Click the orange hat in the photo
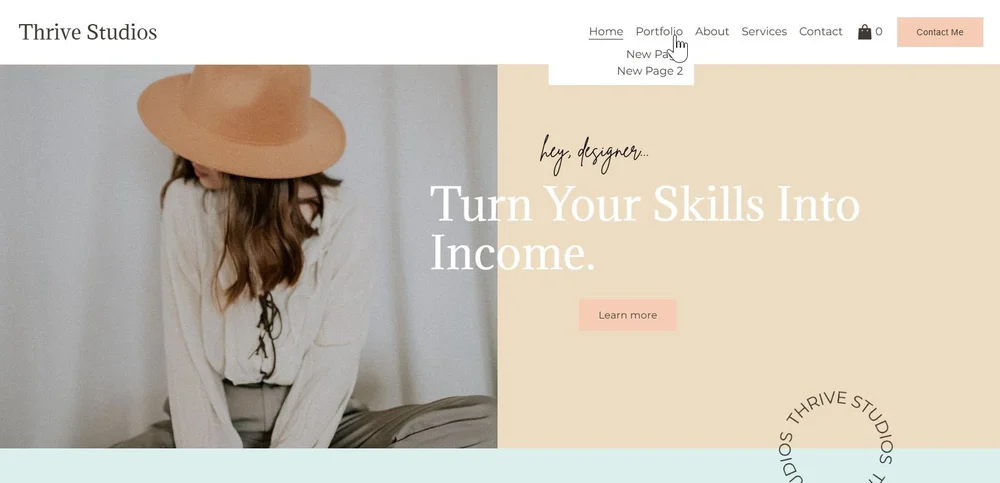Image resolution: width=1000 pixels, height=483 pixels. pos(242,119)
